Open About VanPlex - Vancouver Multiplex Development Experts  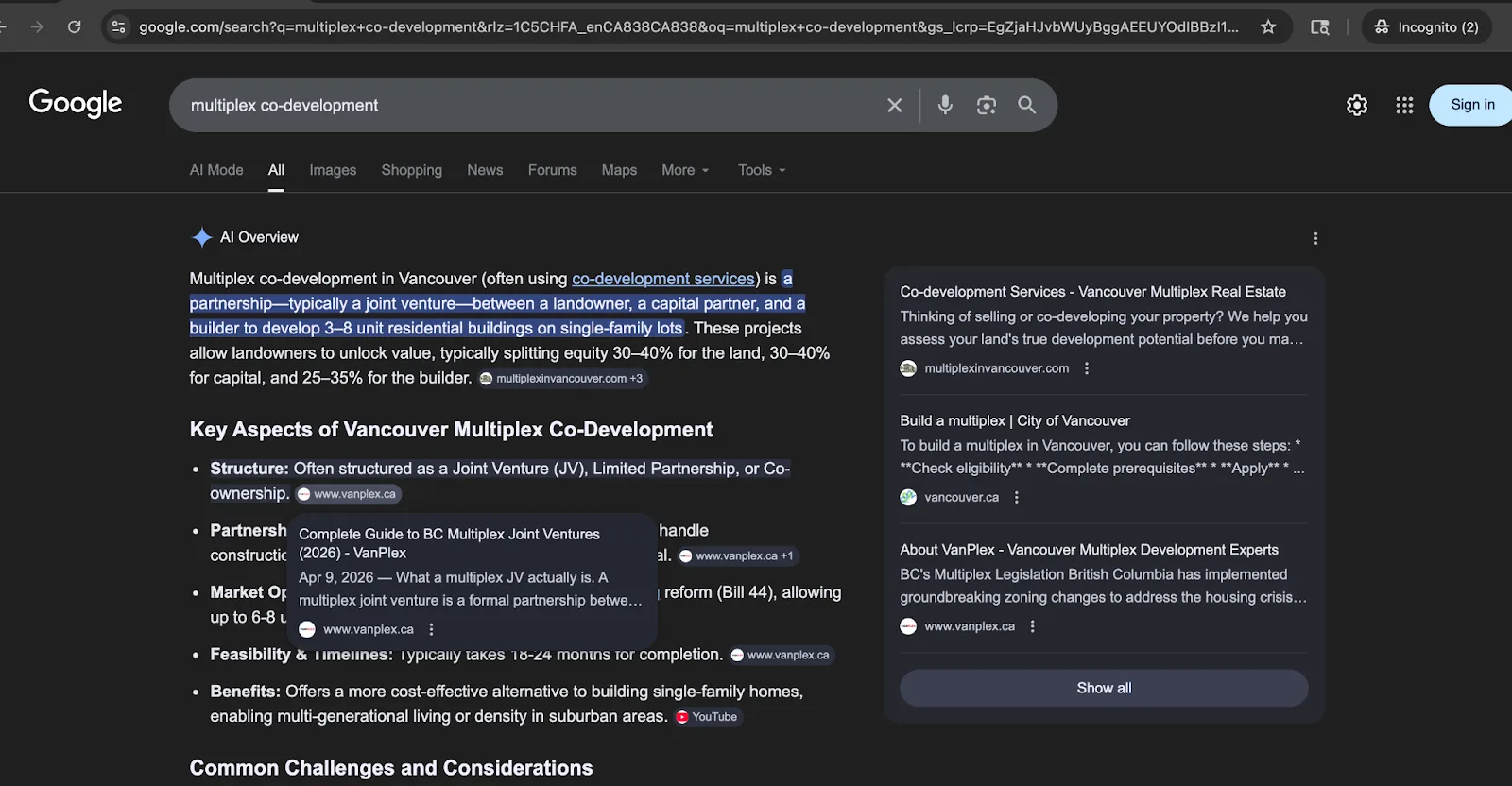1089,550
